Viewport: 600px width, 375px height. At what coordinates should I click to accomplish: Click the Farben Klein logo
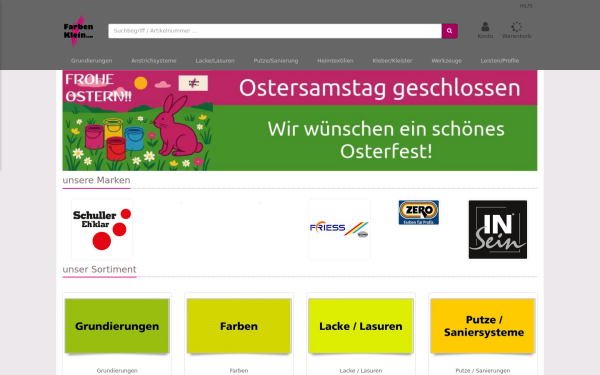[x=78, y=31]
